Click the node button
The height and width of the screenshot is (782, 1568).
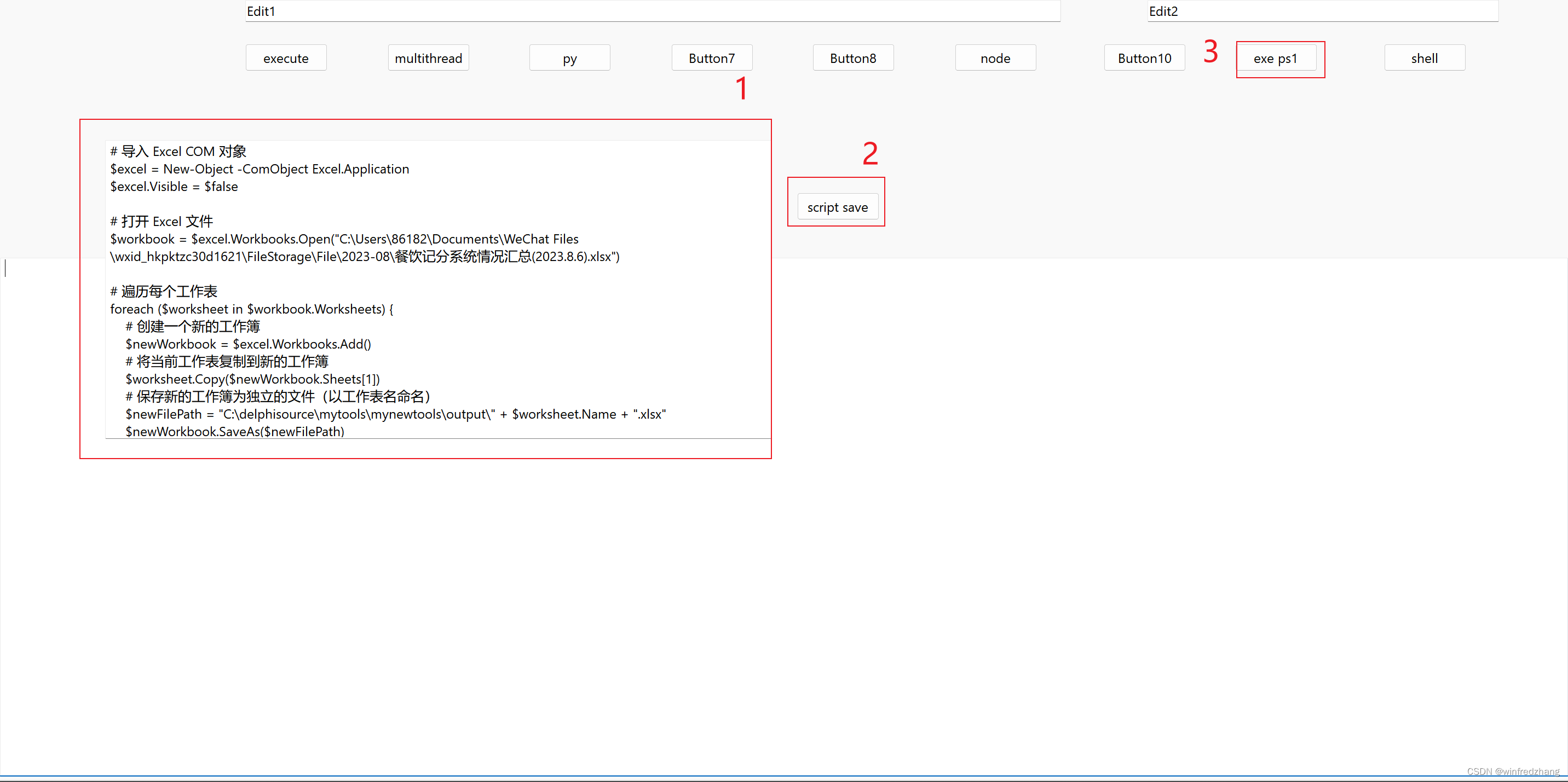pyautogui.click(x=996, y=58)
